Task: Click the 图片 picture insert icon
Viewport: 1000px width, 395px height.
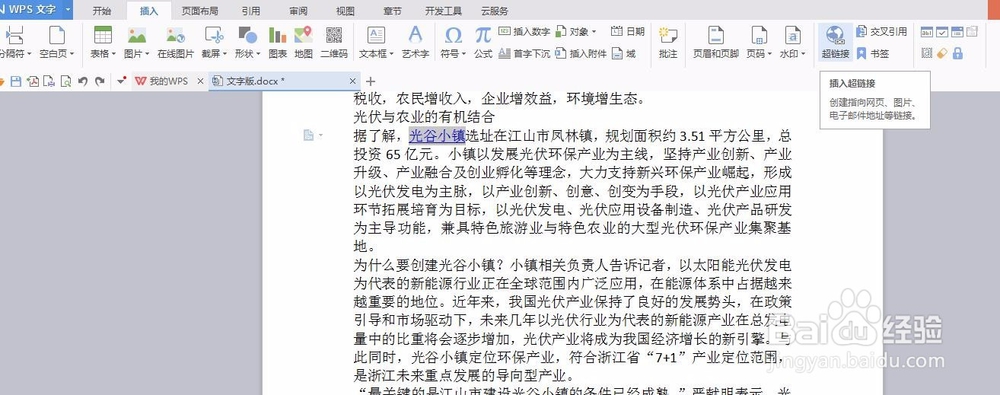Action: coord(136,35)
